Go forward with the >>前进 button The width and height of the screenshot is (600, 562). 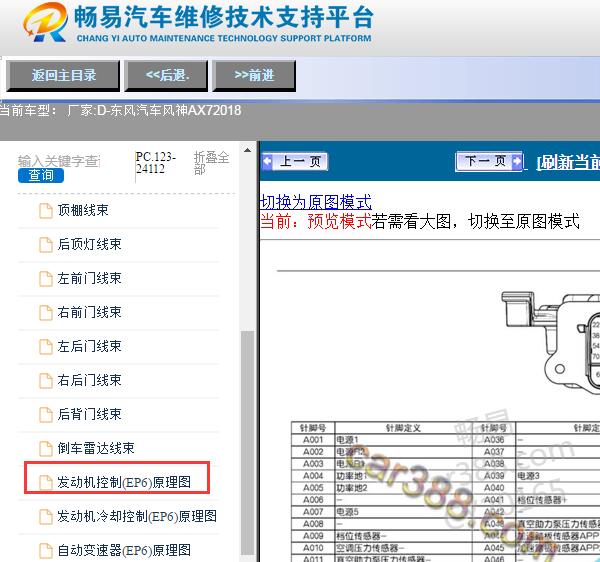click(254, 75)
